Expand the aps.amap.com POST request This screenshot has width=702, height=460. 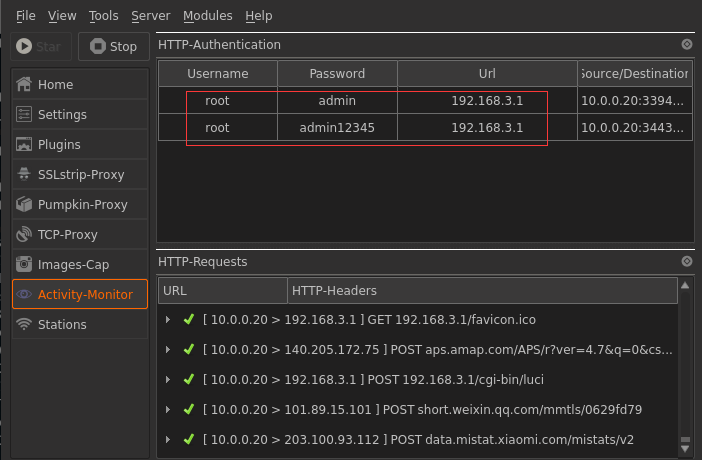click(168, 350)
